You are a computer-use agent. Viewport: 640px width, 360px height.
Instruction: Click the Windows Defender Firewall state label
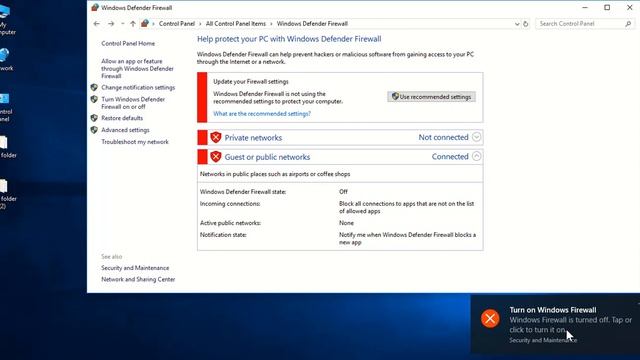coord(243,191)
